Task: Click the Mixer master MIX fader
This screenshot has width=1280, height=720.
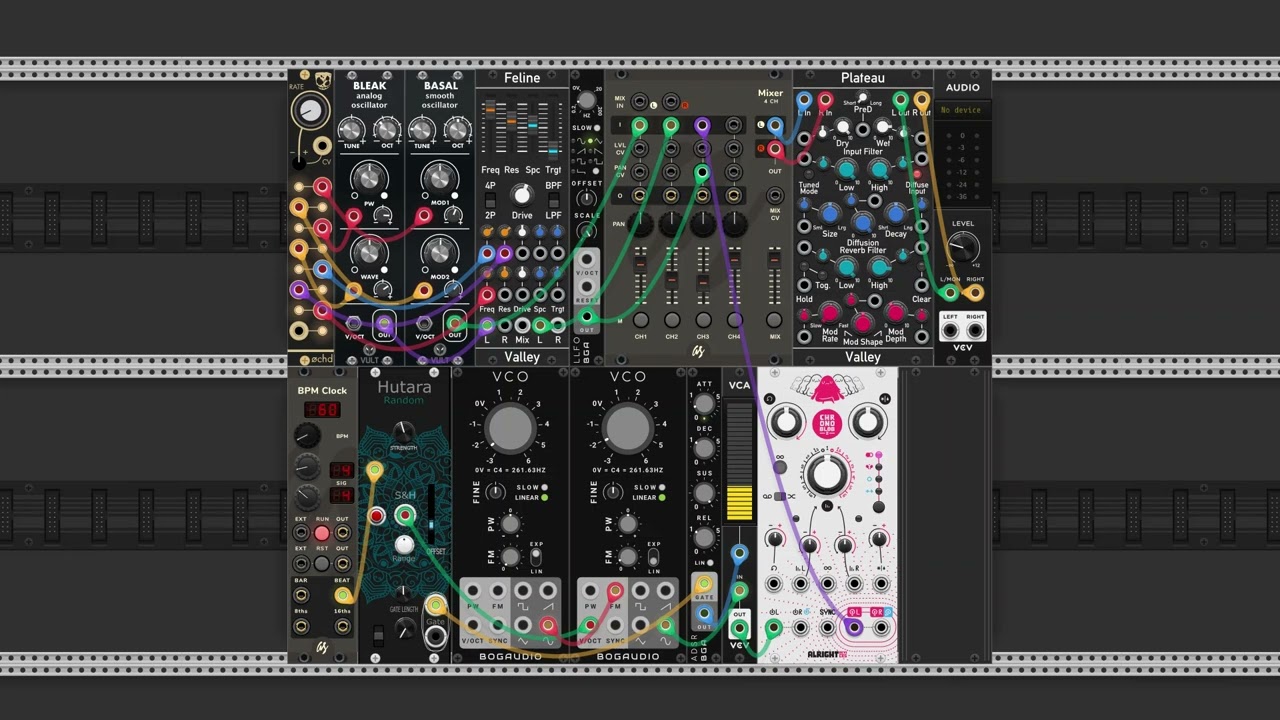Action: click(774, 275)
